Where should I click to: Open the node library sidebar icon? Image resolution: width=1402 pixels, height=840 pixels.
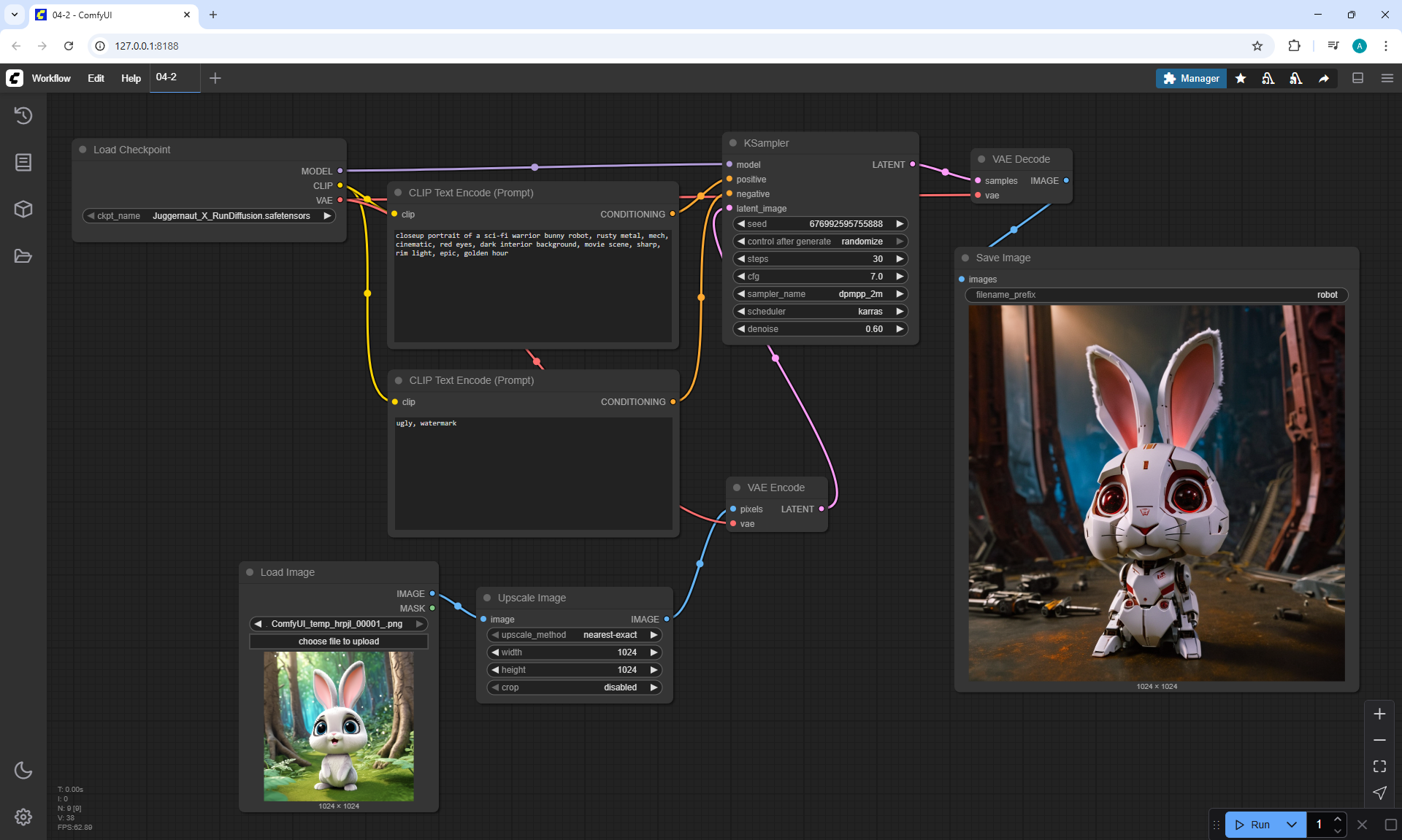(23, 162)
